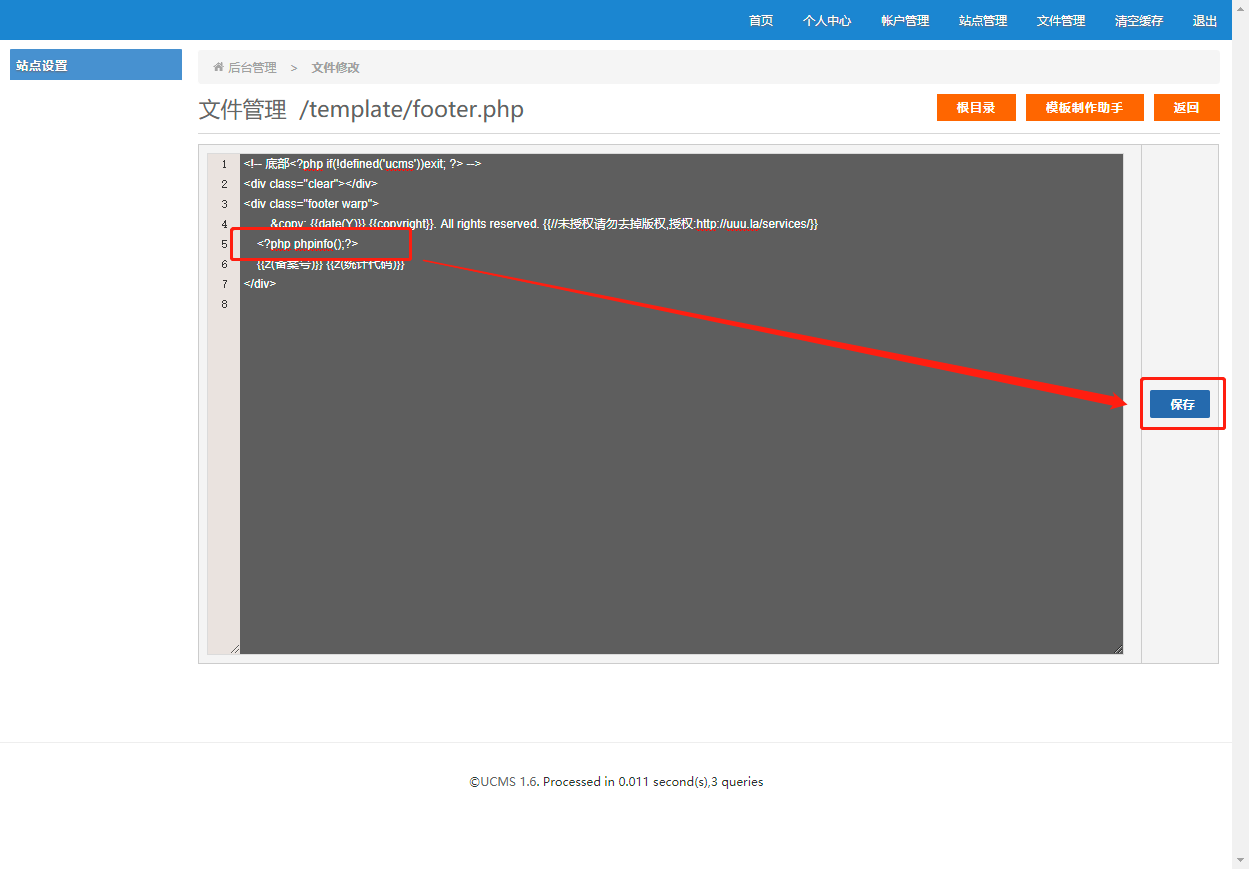The height and width of the screenshot is (869, 1249).
Task: Click 退出 to log out
Action: coord(1205,20)
